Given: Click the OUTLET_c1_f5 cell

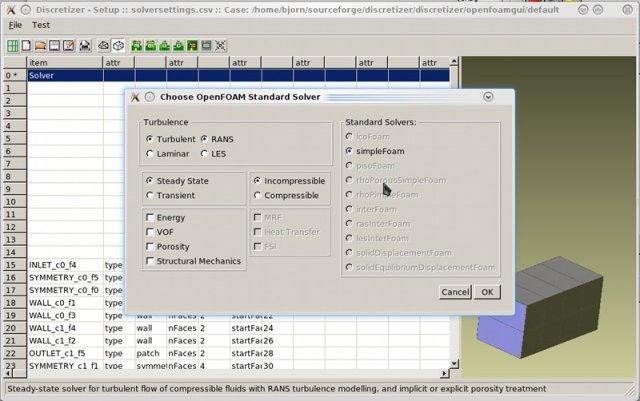Looking at the screenshot, I should pyautogui.click(x=65, y=353).
